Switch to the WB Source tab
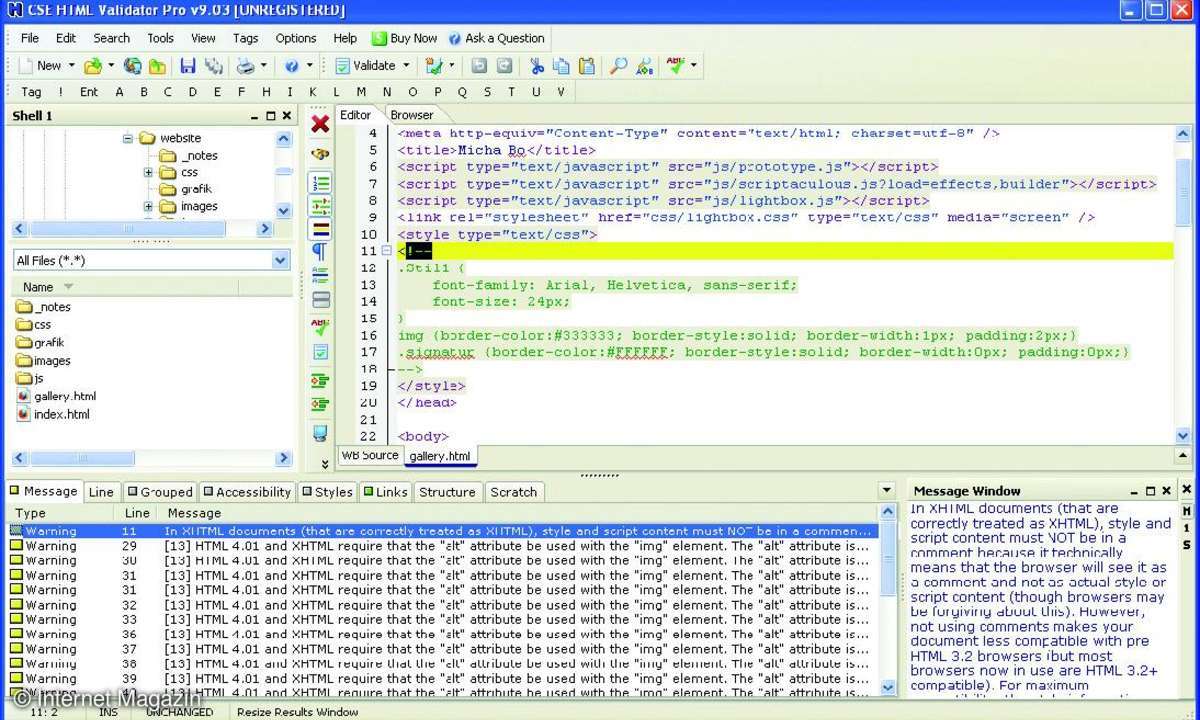 369,455
